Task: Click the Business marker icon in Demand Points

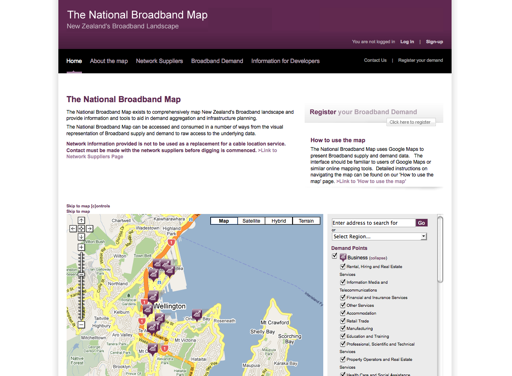Action: coord(343,257)
